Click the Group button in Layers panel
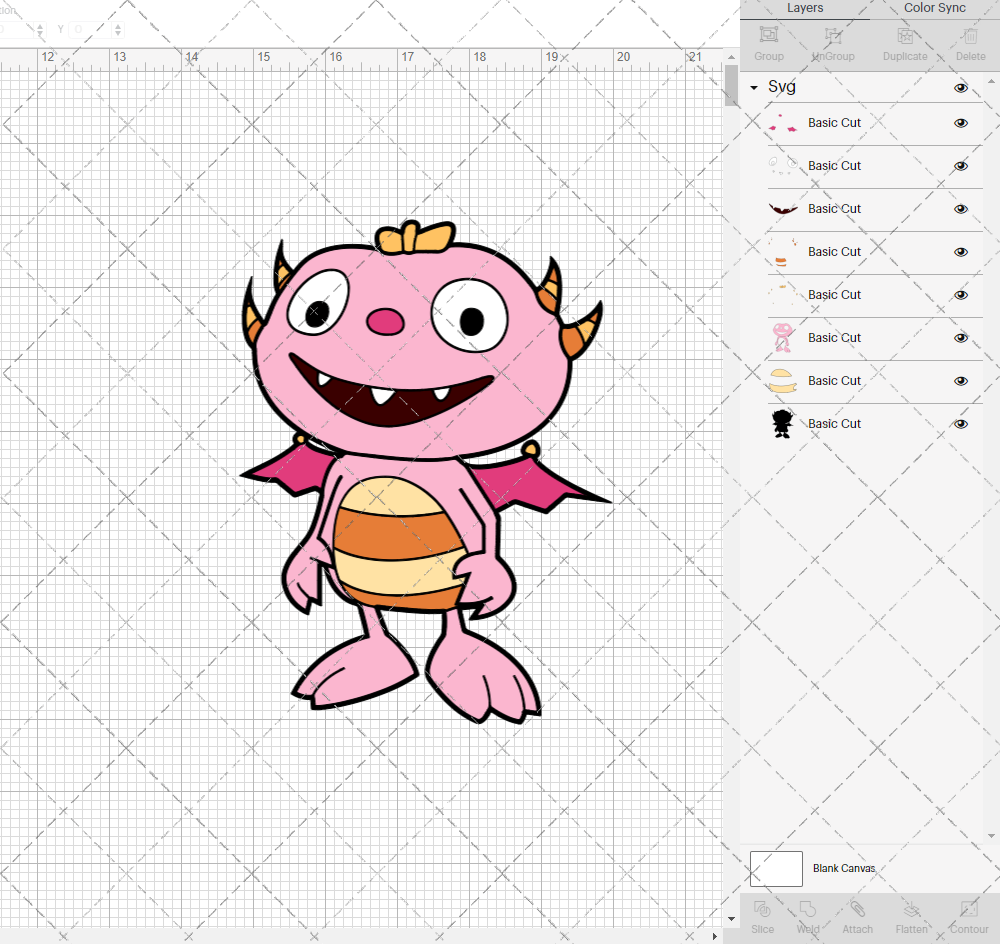This screenshot has width=1000, height=944. point(768,43)
